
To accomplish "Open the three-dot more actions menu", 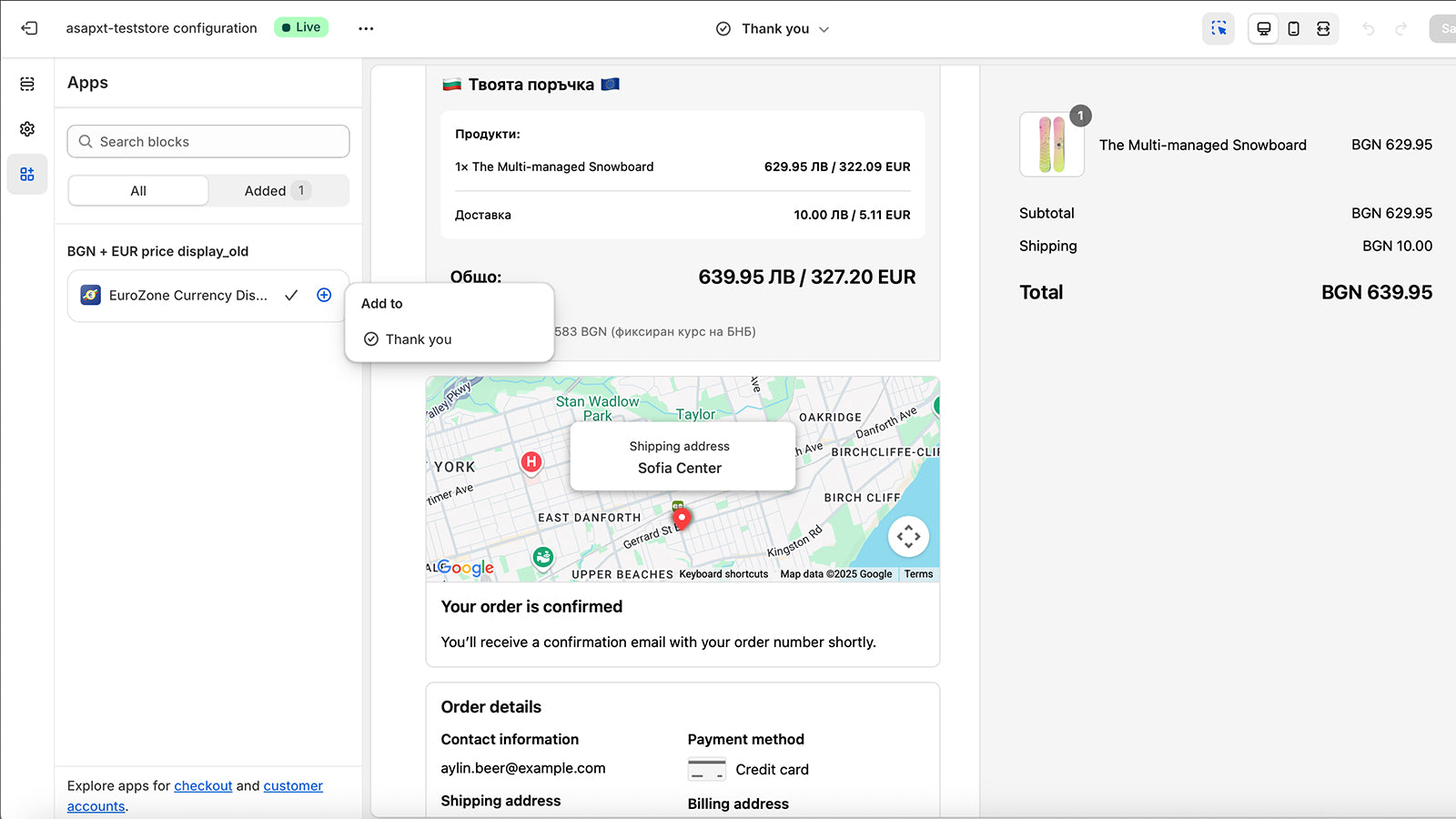I will point(366,28).
